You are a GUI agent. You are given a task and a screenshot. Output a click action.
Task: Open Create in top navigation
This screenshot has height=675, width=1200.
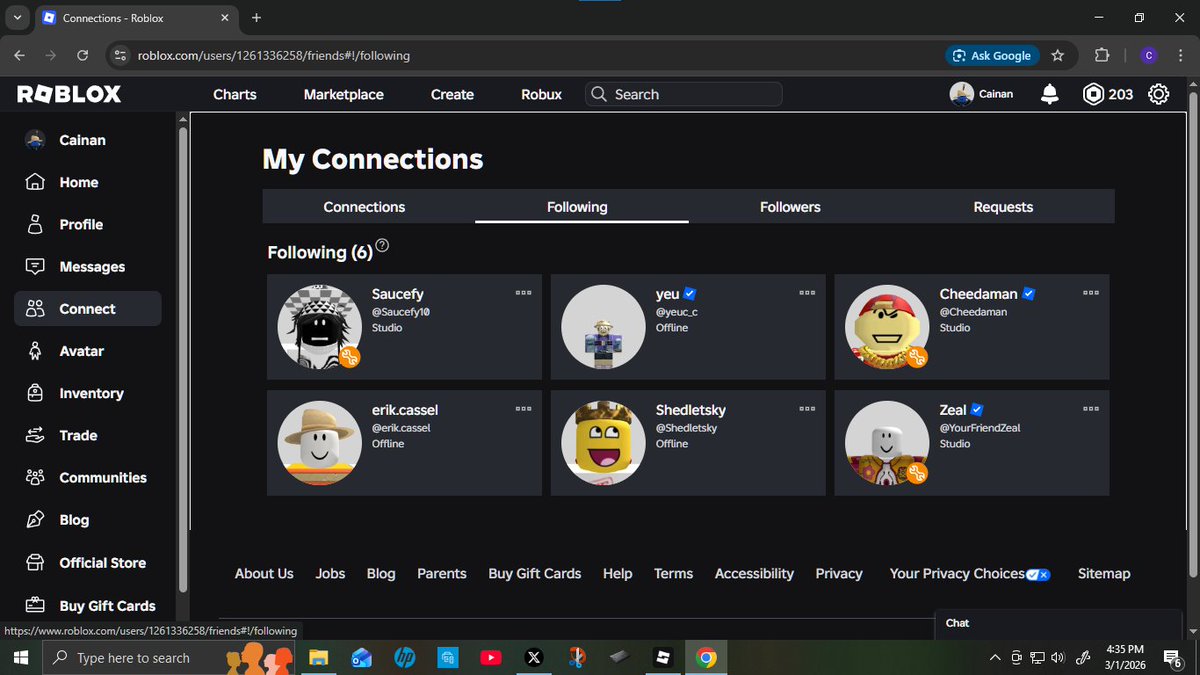coord(452,94)
